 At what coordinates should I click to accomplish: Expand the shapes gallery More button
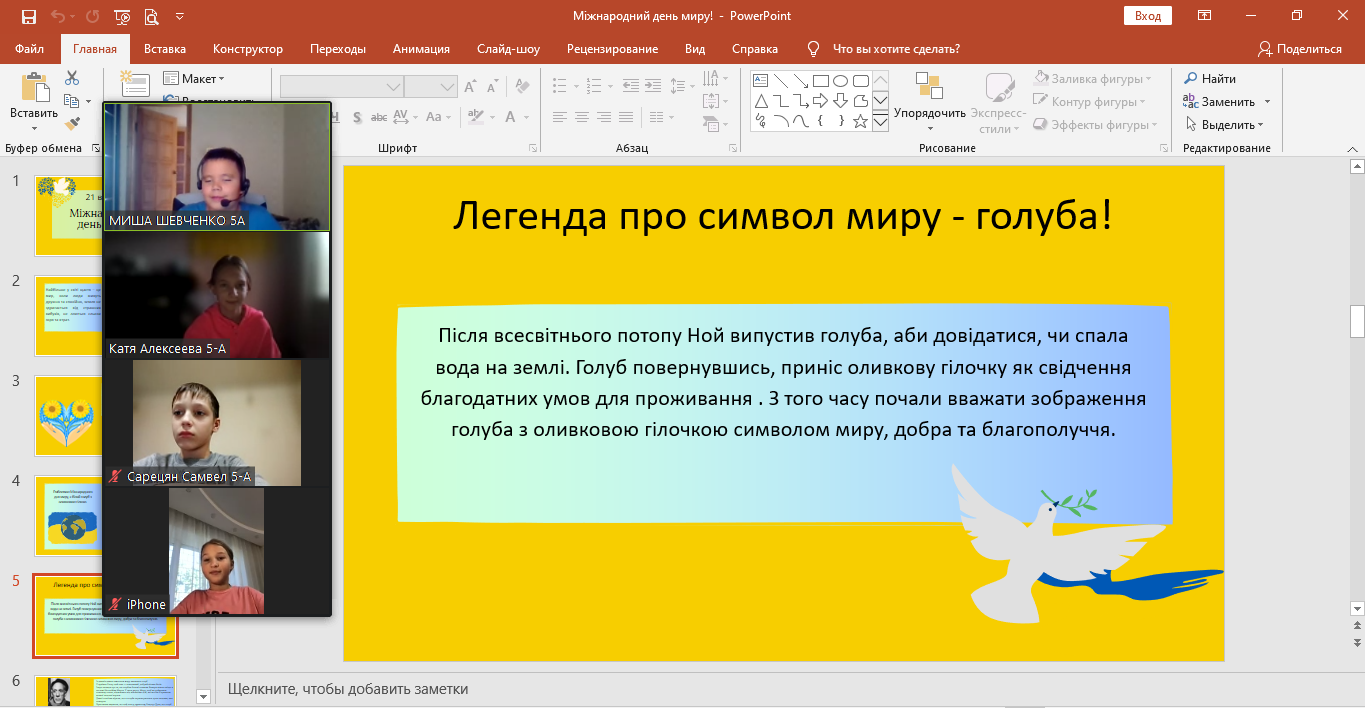click(880, 121)
